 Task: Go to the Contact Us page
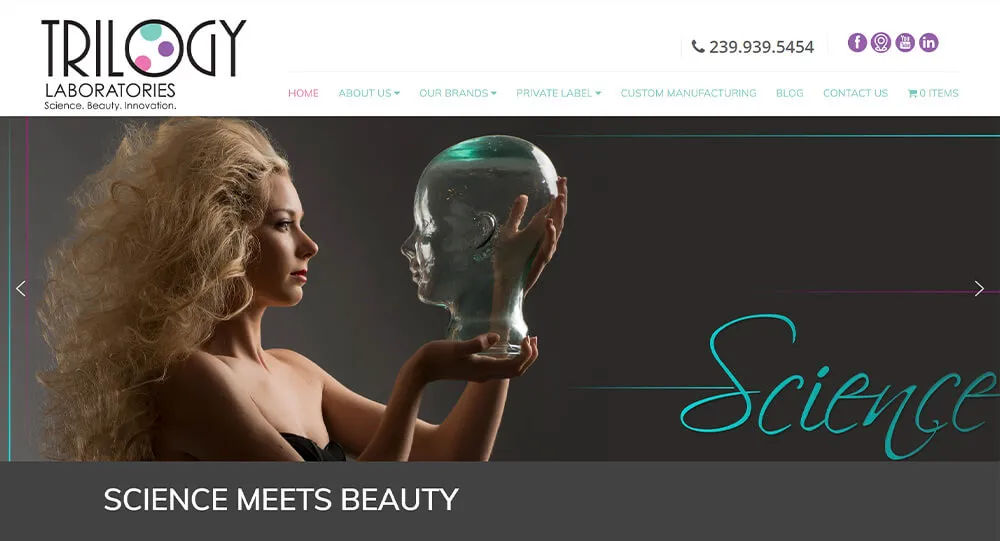855,93
